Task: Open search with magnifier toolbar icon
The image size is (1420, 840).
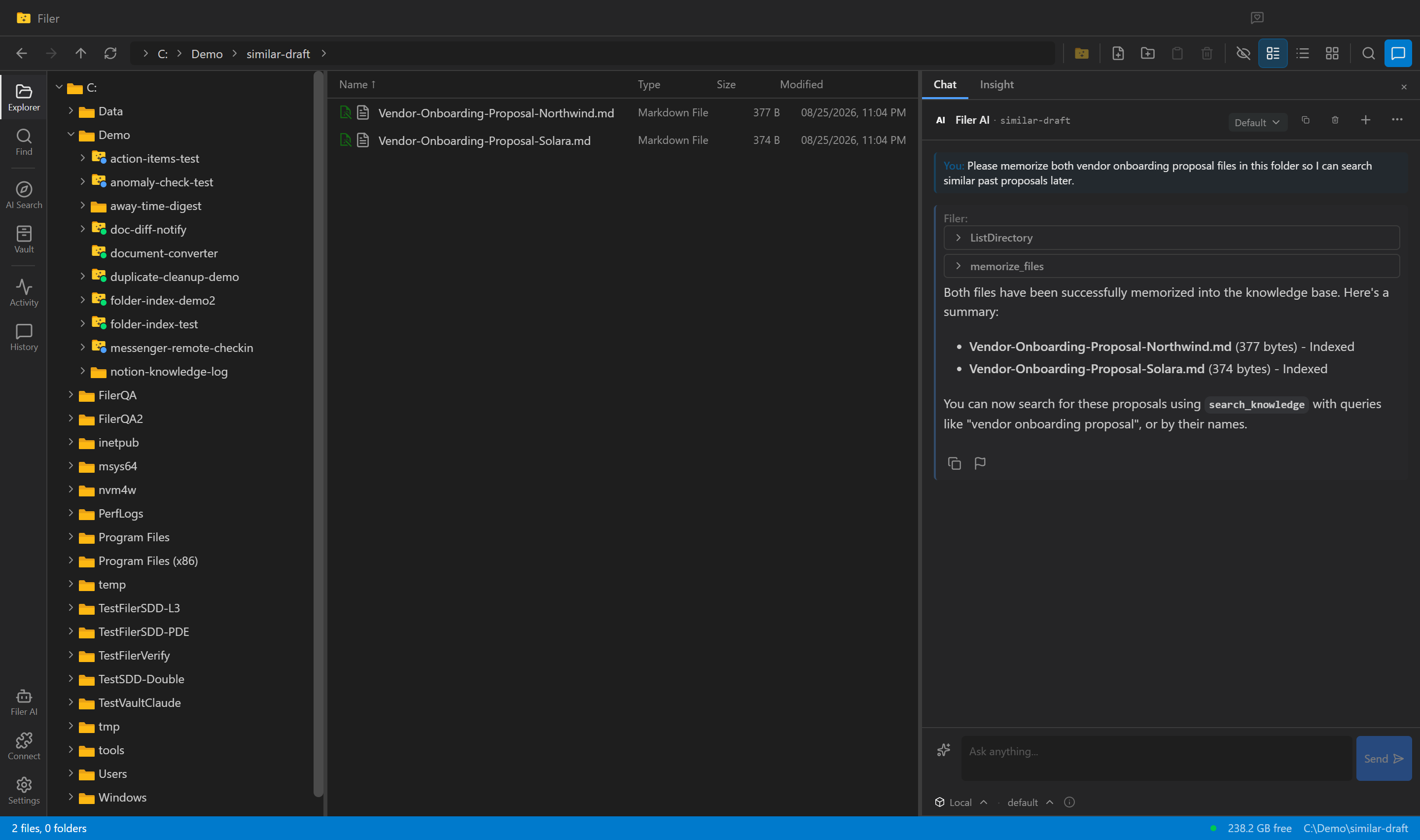Action: click(1369, 53)
